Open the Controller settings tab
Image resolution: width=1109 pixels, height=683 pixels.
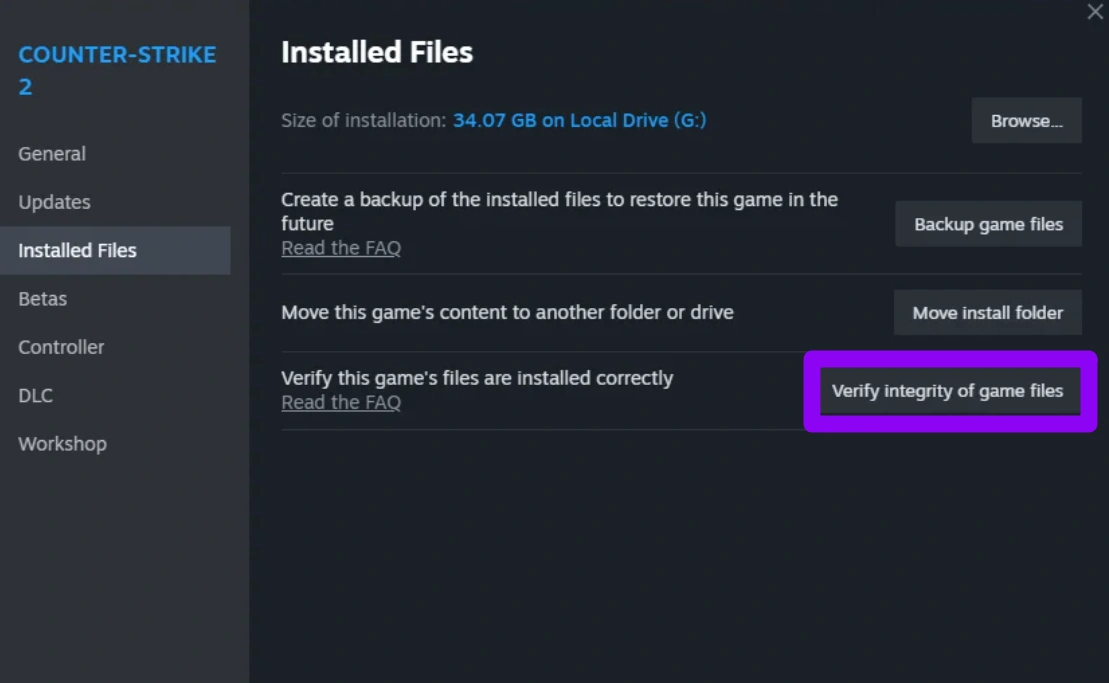click(61, 347)
